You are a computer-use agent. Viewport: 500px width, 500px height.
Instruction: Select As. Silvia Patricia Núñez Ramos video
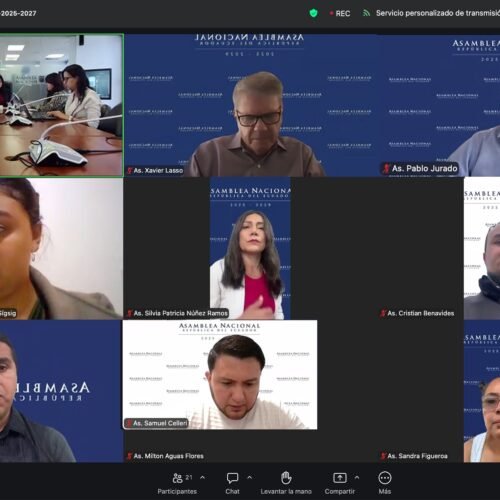250,248
